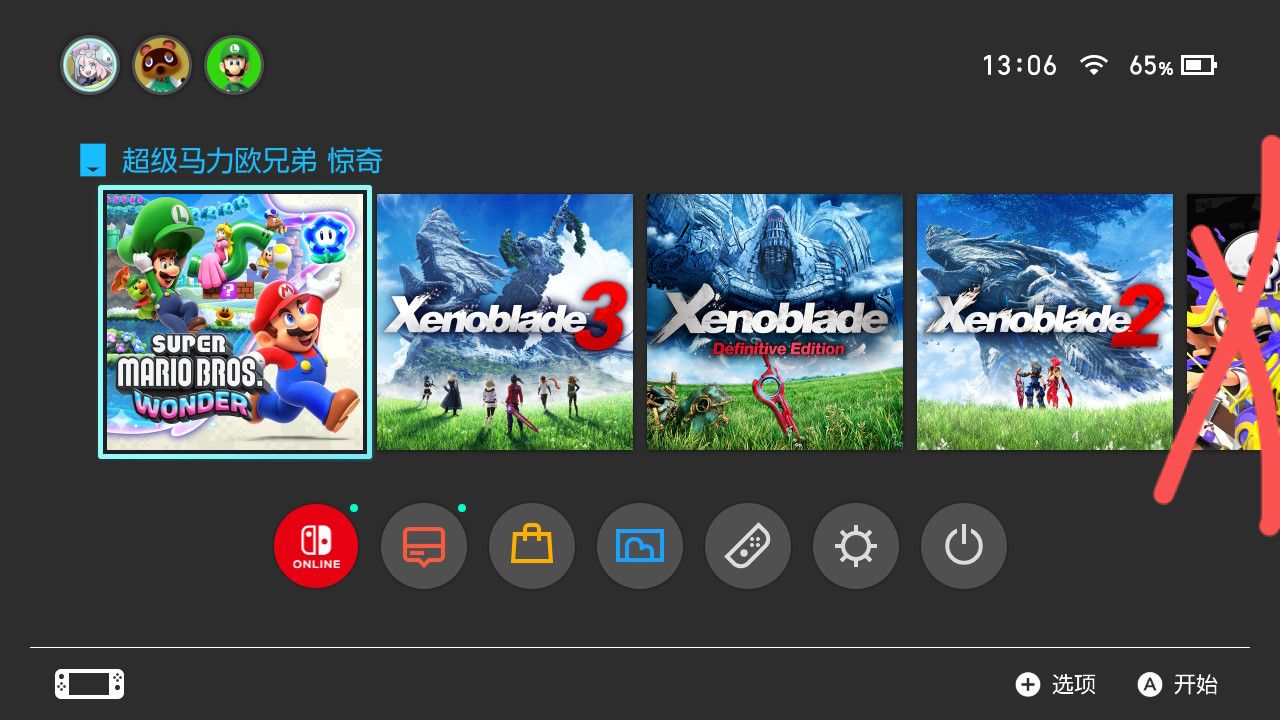This screenshot has width=1280, height=720.
Task: Open the Luigi user avatar
Action: [234, 65]
